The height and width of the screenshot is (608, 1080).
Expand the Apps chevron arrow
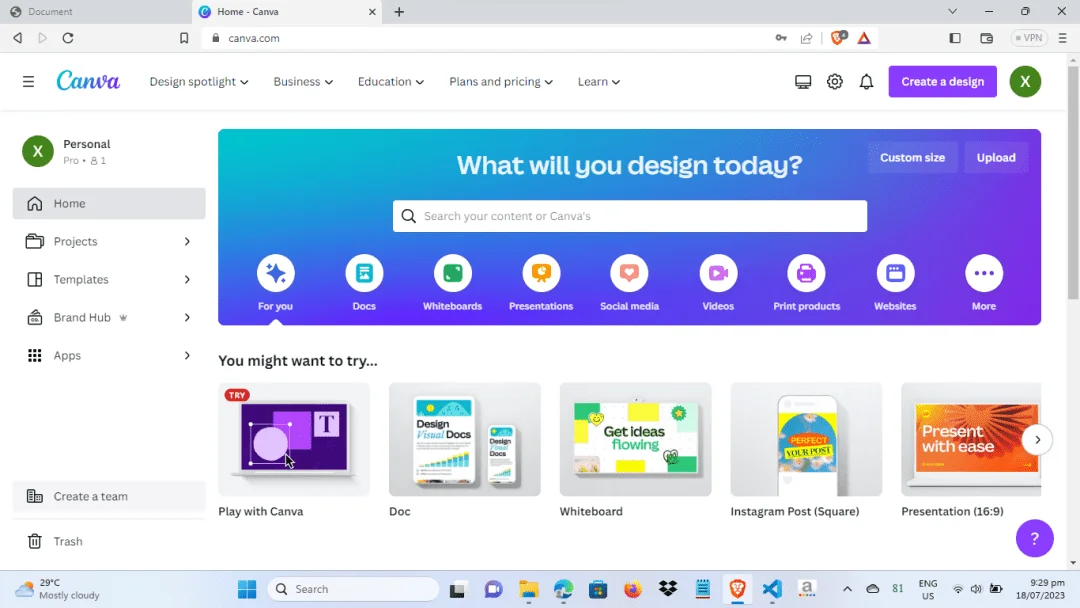[x=187, y=355]
